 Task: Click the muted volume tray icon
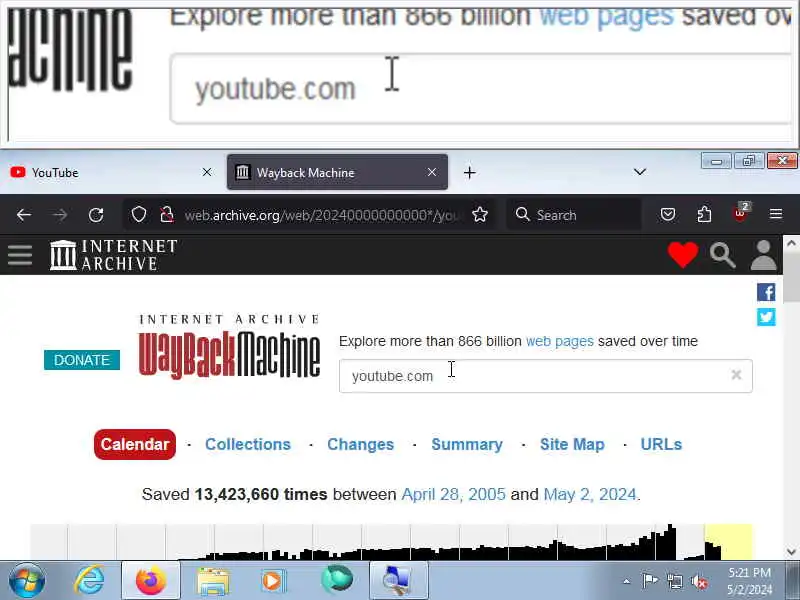[x=699, y=581]
